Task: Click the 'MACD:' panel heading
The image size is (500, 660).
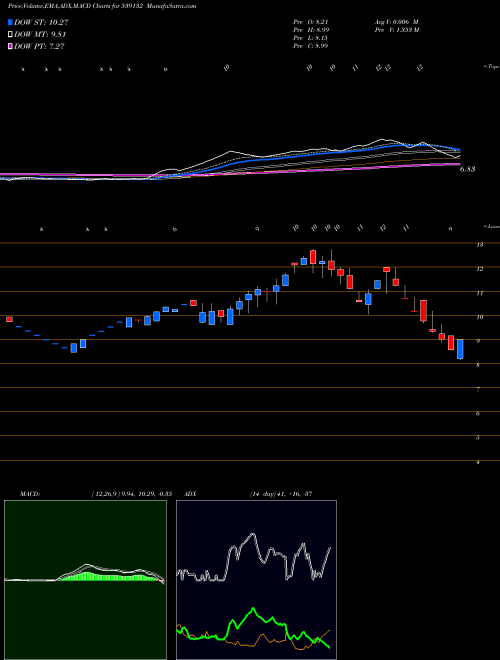Action: (29, 493)
